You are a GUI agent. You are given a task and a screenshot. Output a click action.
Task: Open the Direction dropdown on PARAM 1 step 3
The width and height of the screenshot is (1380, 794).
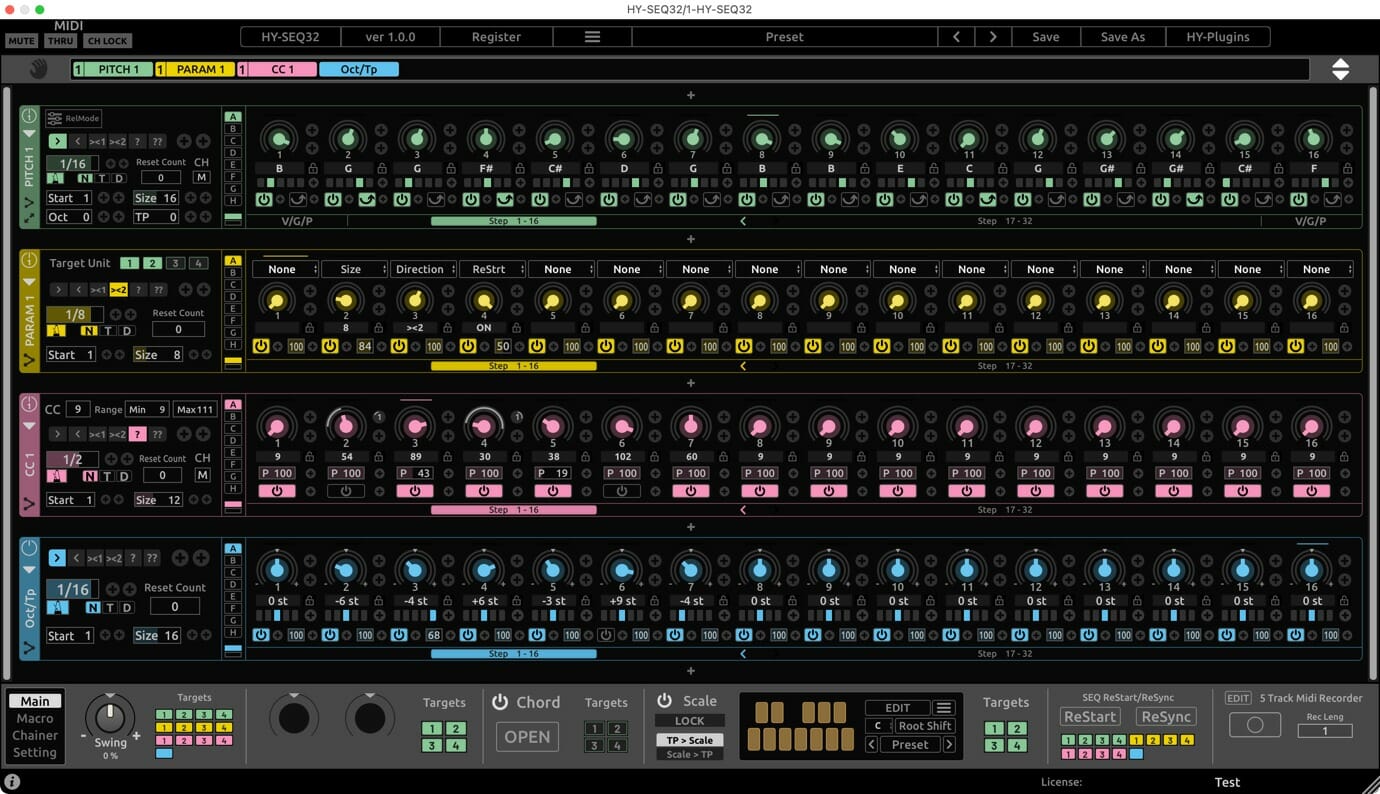pyautogui.click(x=423, y=268)
